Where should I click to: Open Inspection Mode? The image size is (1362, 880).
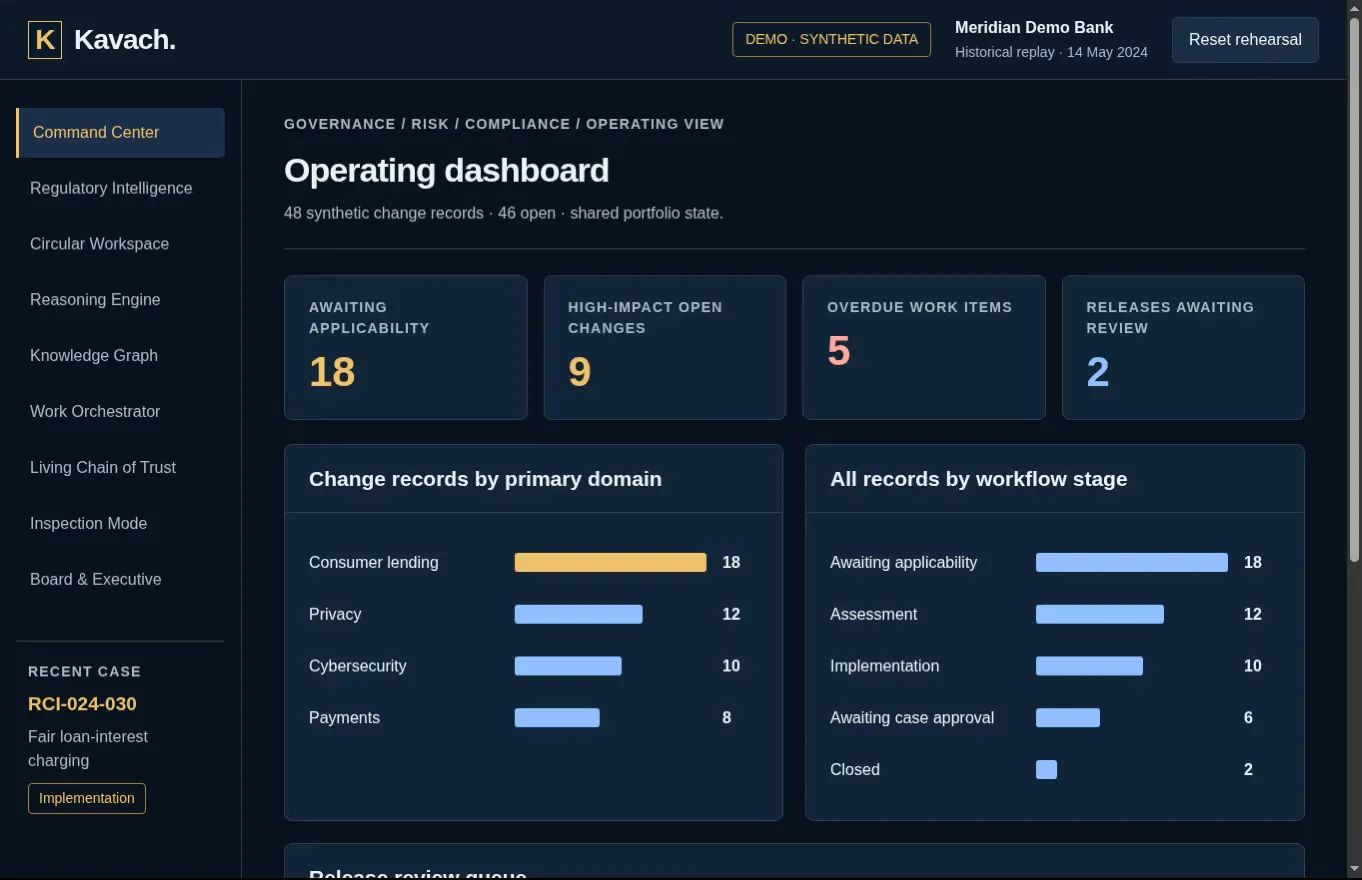[x=120, y=524]
